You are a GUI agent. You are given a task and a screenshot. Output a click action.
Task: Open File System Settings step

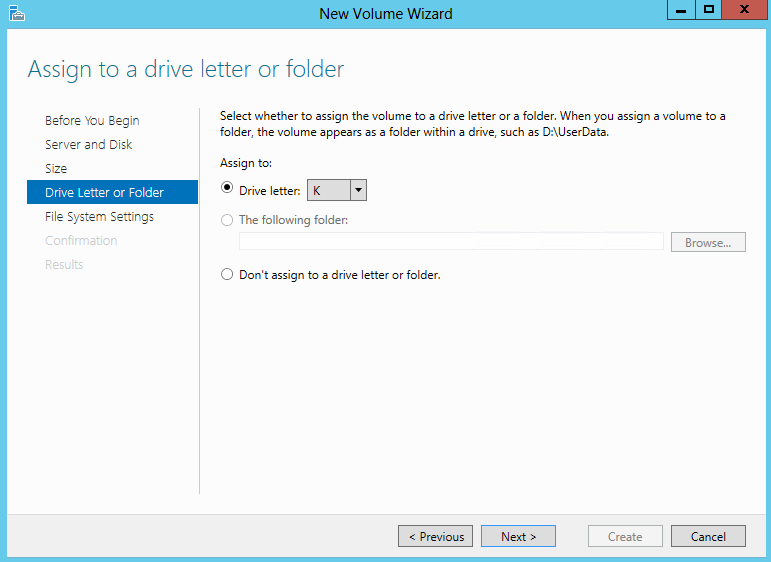click(99, 217)
